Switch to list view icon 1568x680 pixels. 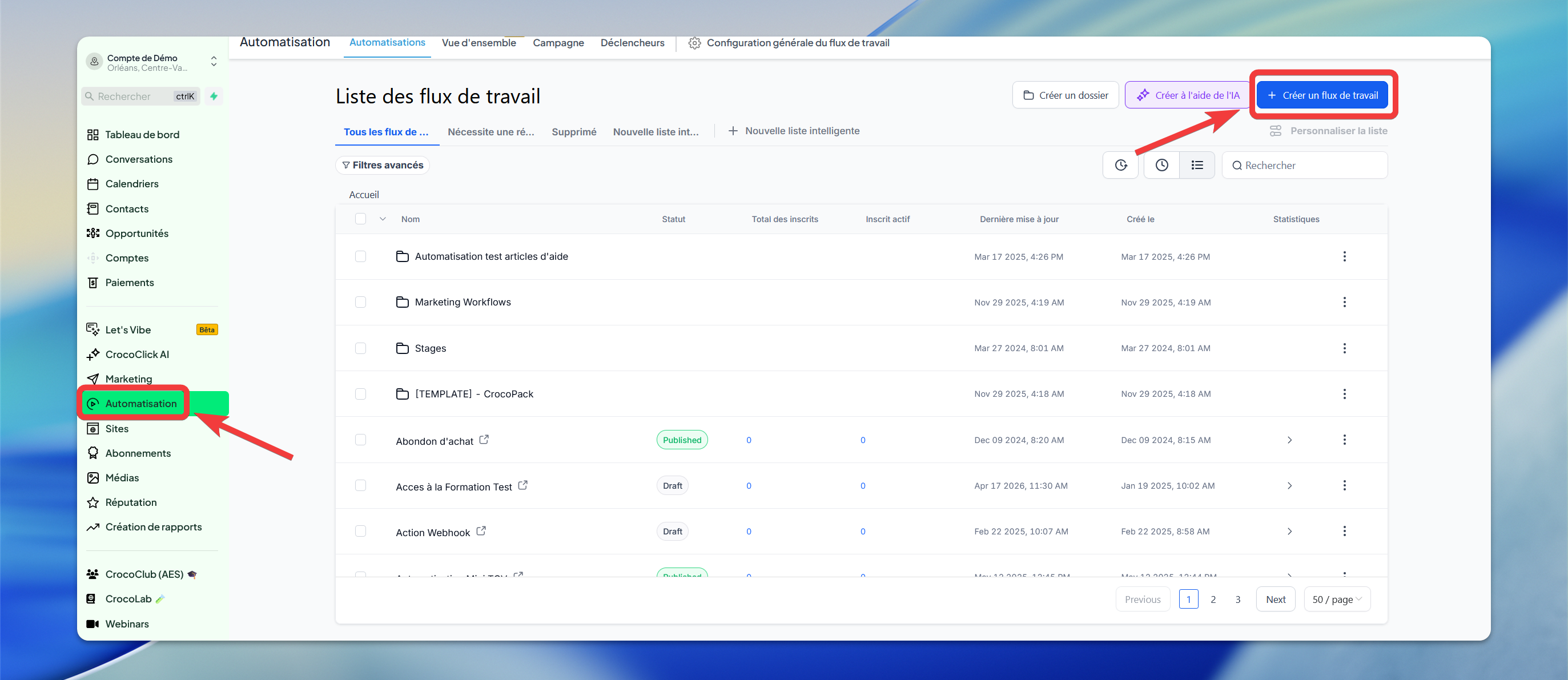coord(1197,165)
